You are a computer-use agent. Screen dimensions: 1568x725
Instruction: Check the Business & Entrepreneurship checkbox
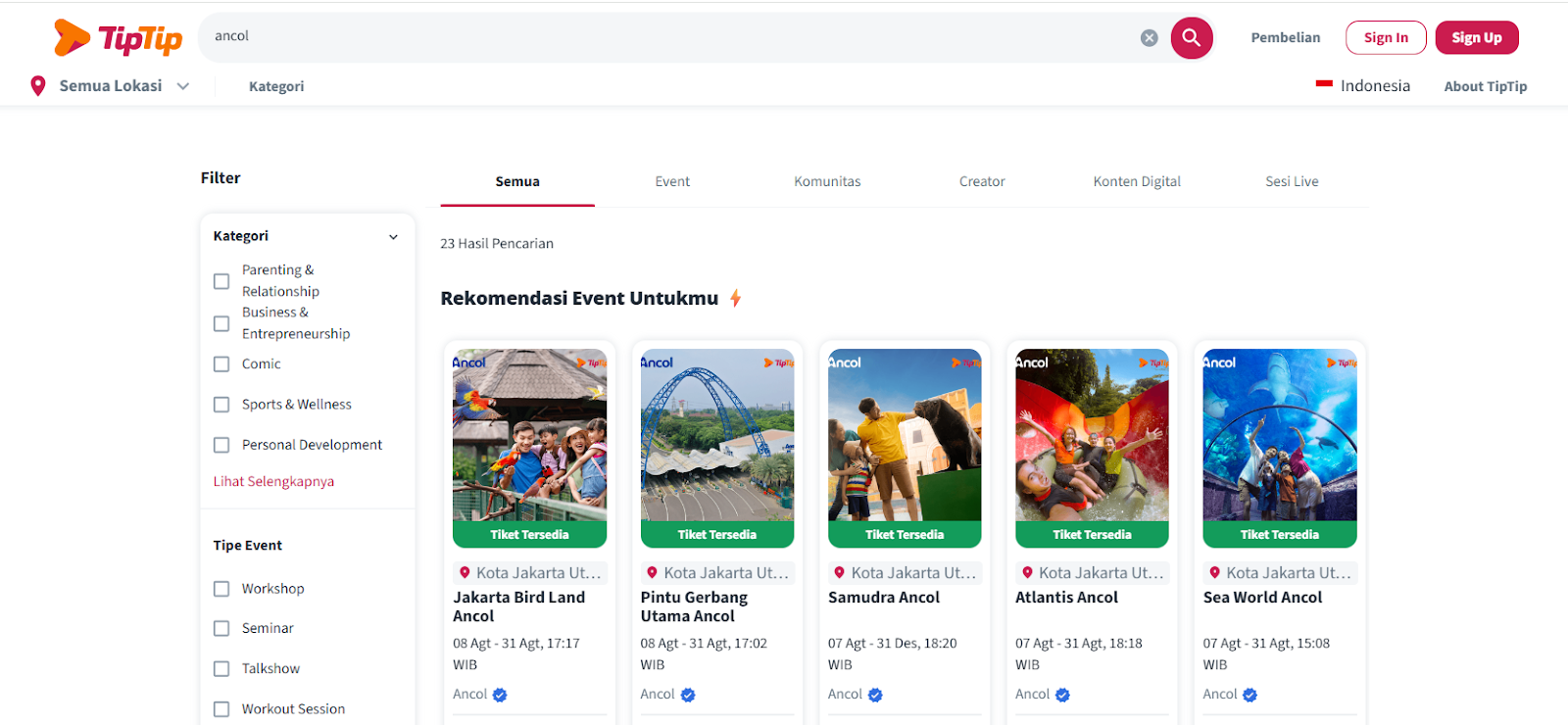coord(221,323)
